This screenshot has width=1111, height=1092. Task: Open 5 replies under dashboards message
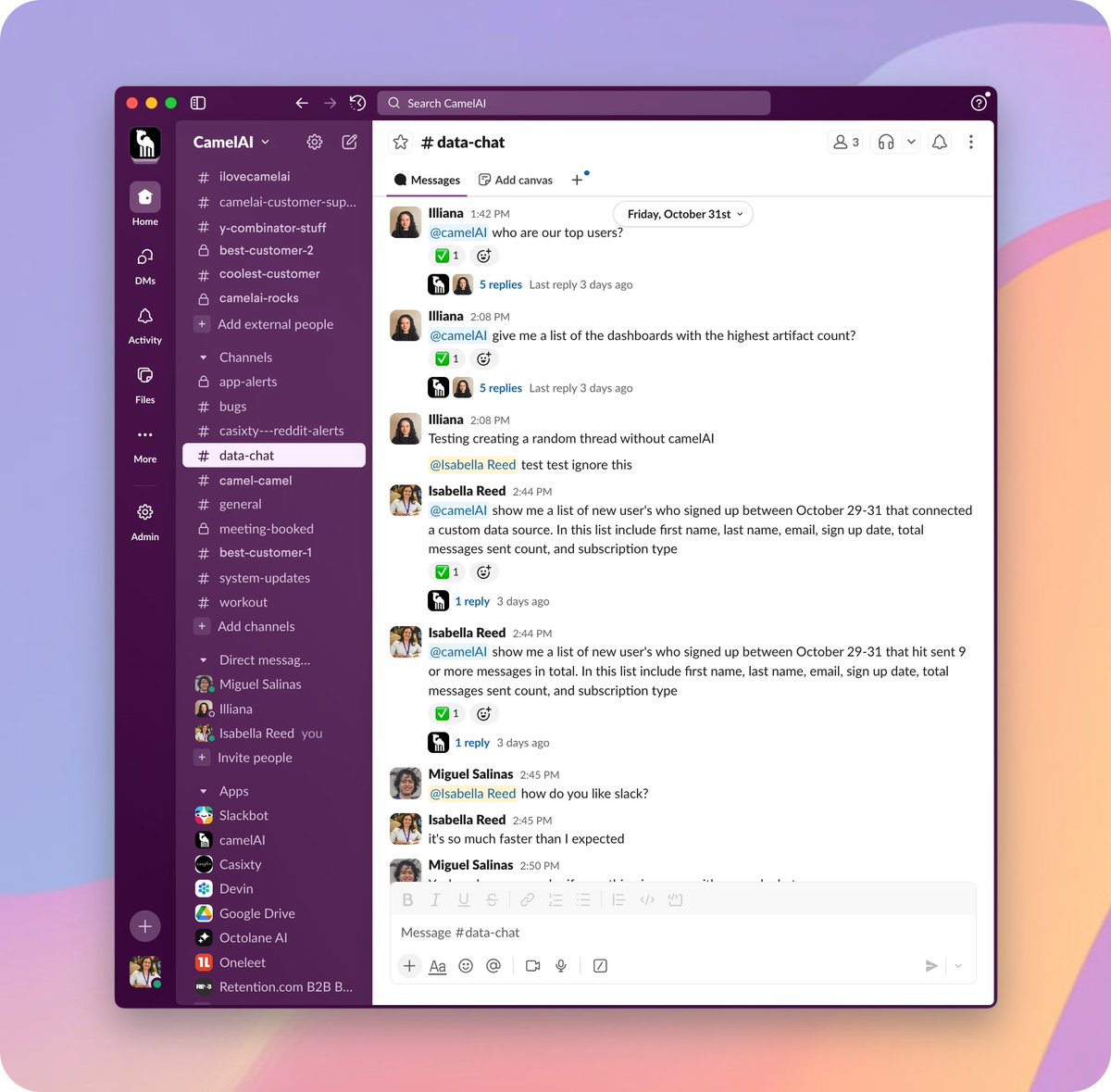coord(501,388)
